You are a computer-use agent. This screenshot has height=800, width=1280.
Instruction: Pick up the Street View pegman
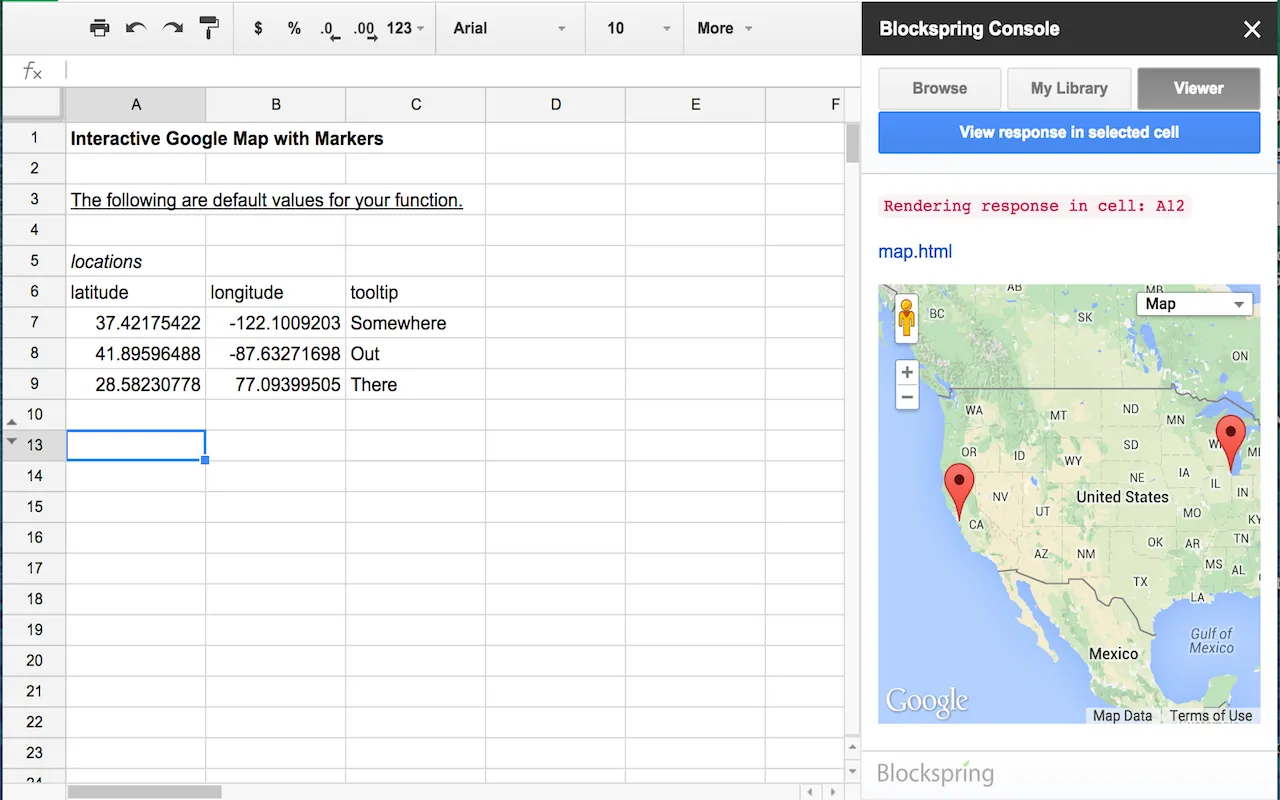point(907,319)
